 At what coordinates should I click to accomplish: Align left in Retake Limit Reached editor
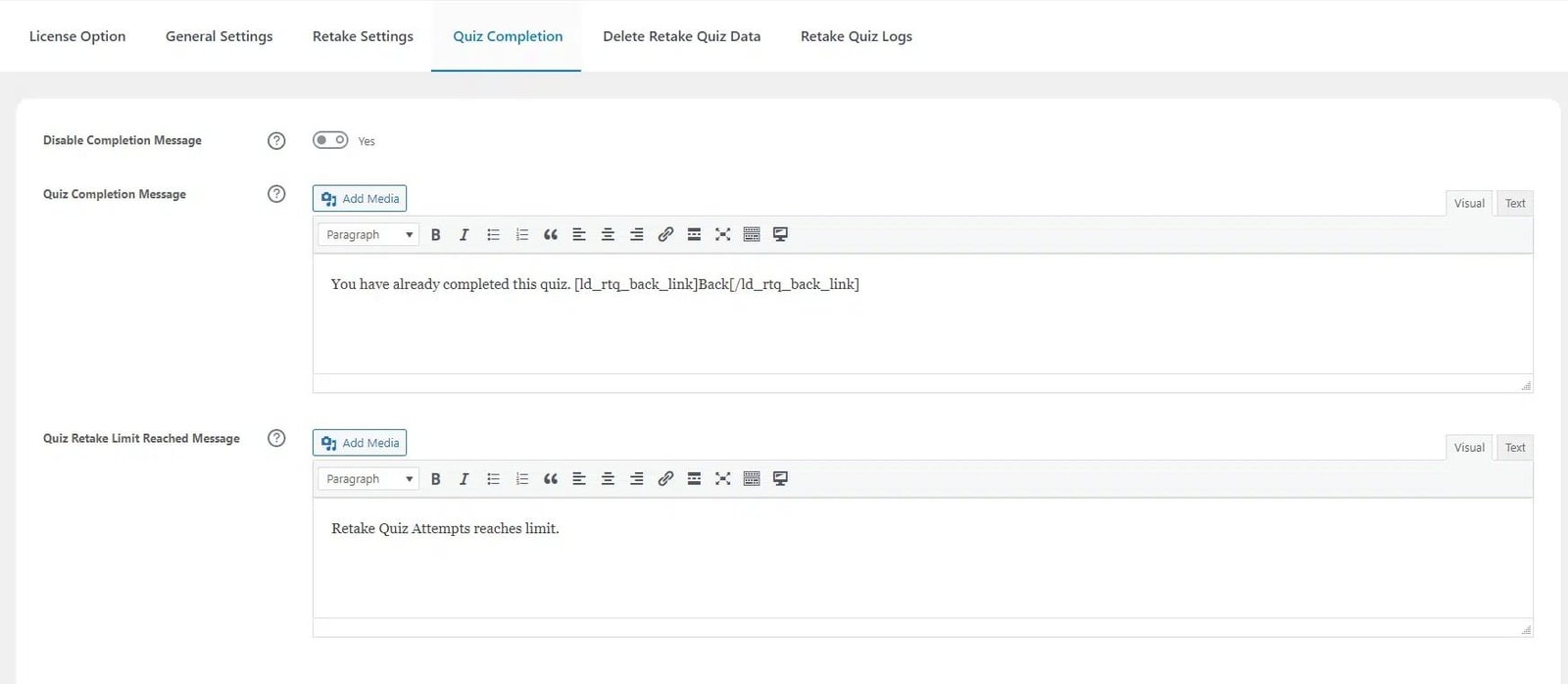(x=579, y=478)
